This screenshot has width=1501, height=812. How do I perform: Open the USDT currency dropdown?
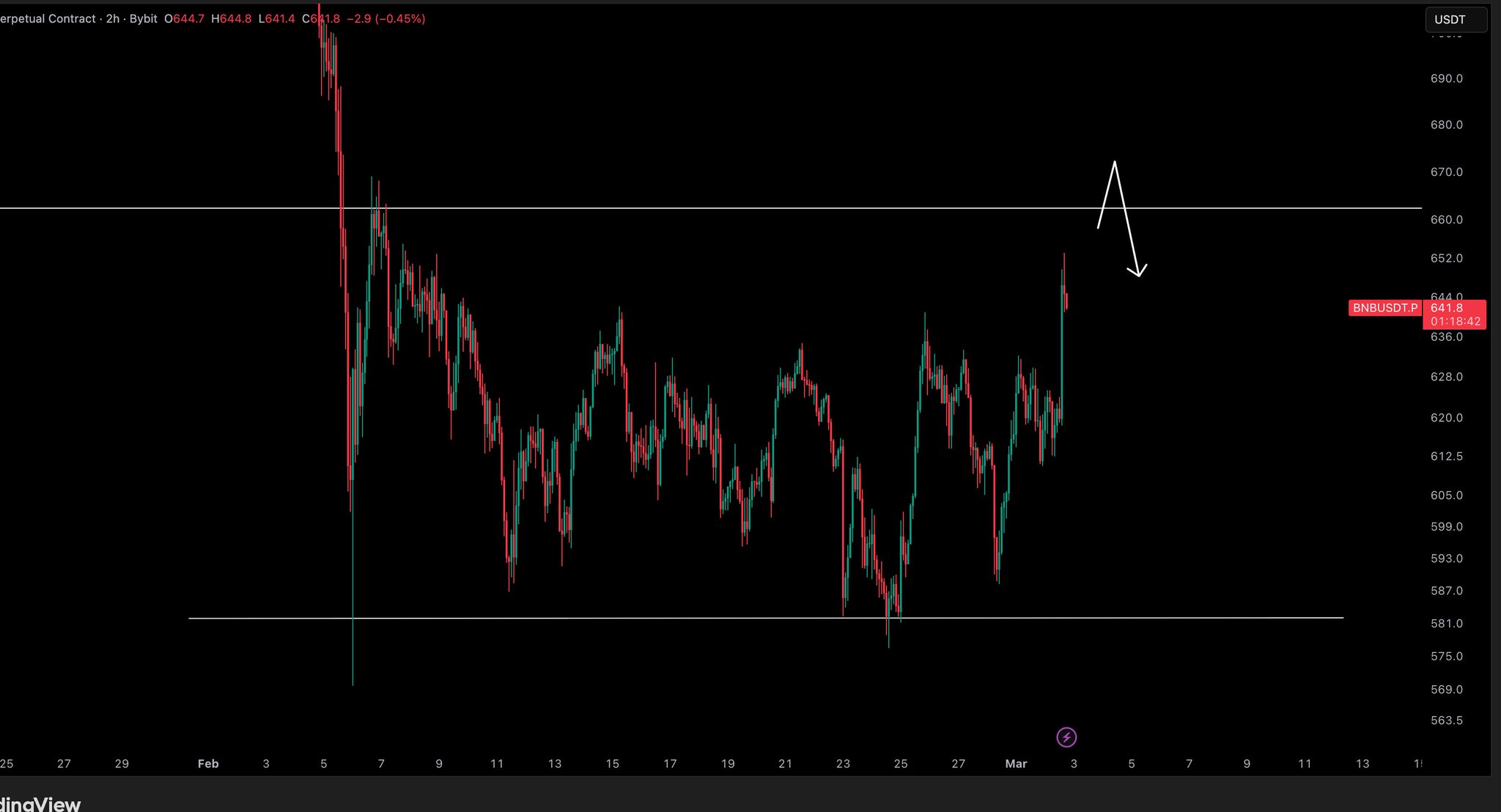1455,20
